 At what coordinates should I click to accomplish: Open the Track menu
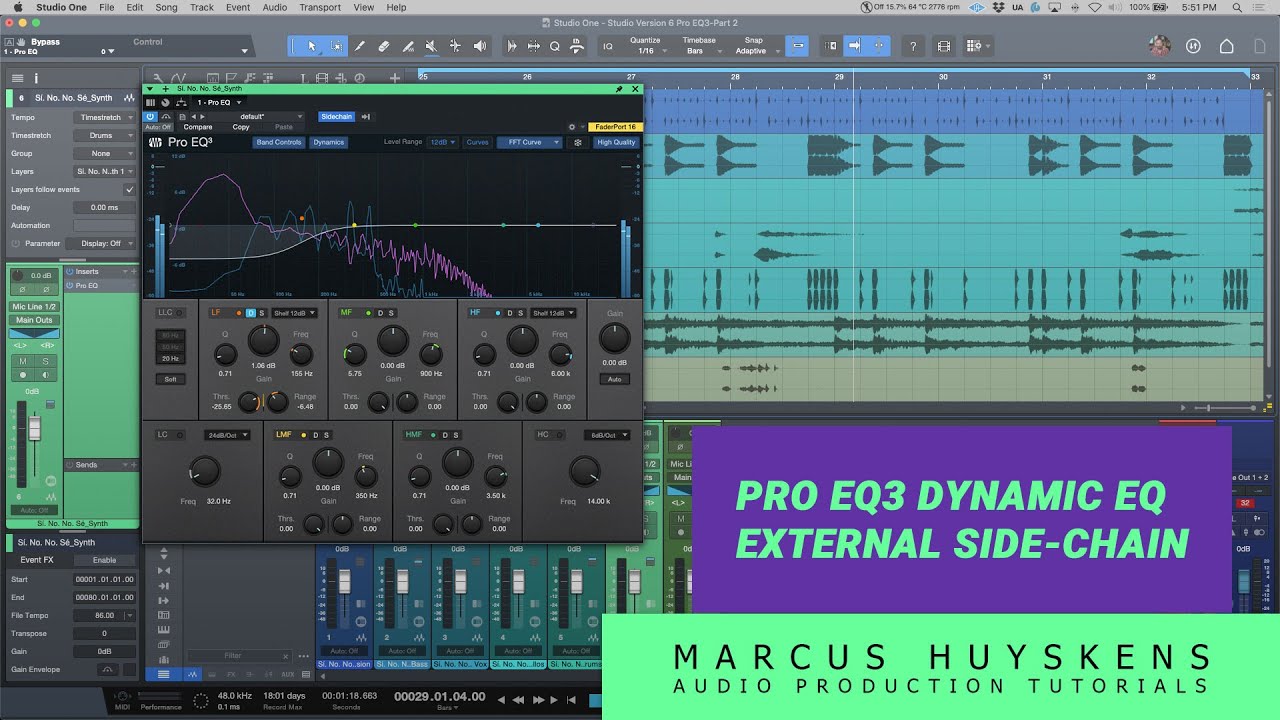202,7
